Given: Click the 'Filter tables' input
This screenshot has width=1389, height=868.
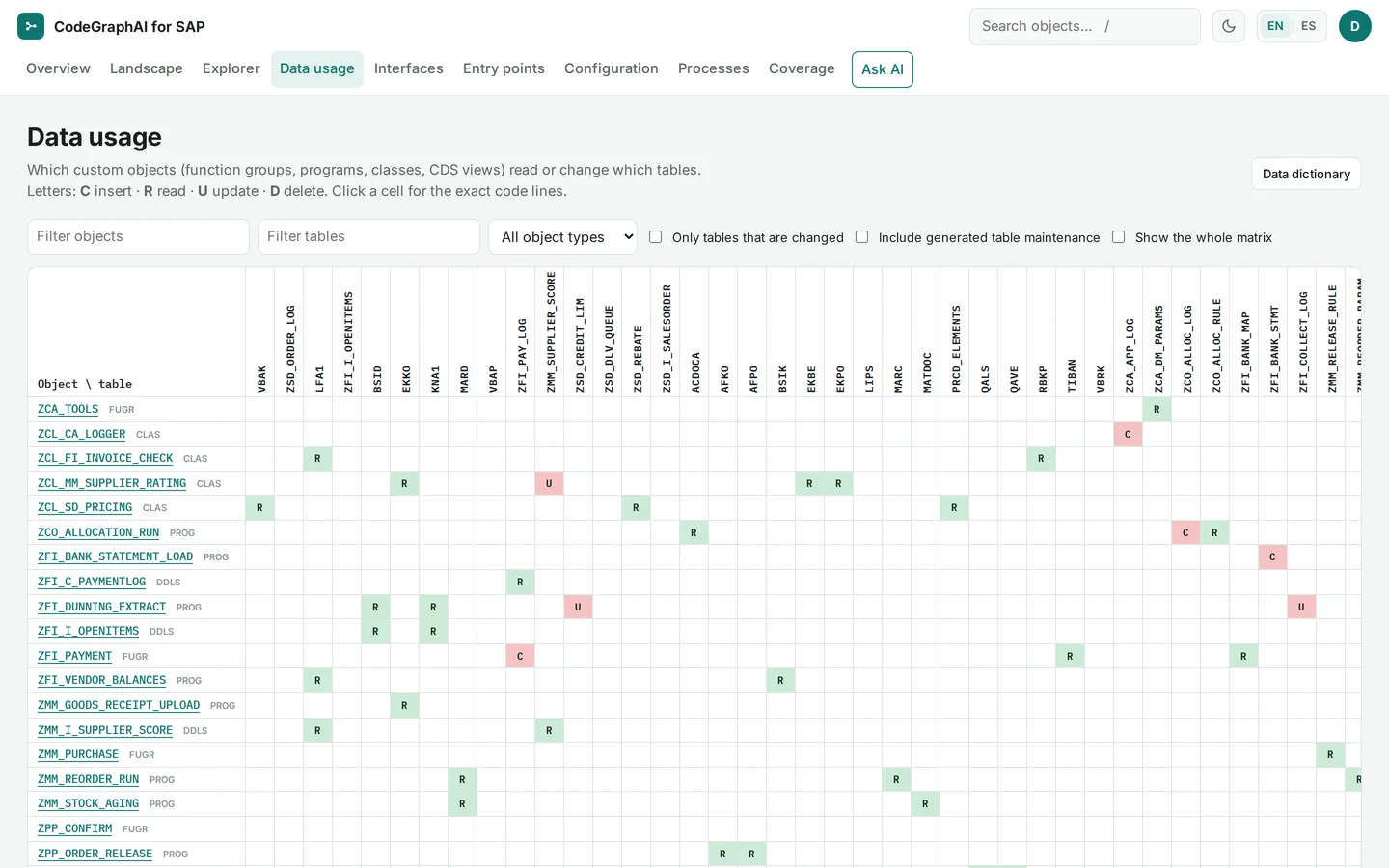Looking at the screenshot, I should point(368,237).
